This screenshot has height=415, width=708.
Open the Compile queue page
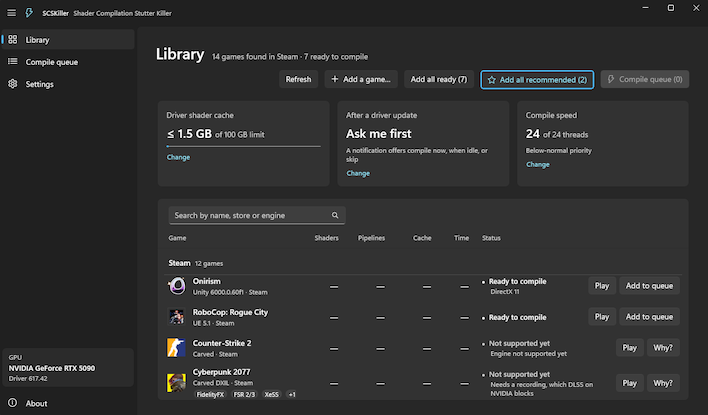point(68,62)
